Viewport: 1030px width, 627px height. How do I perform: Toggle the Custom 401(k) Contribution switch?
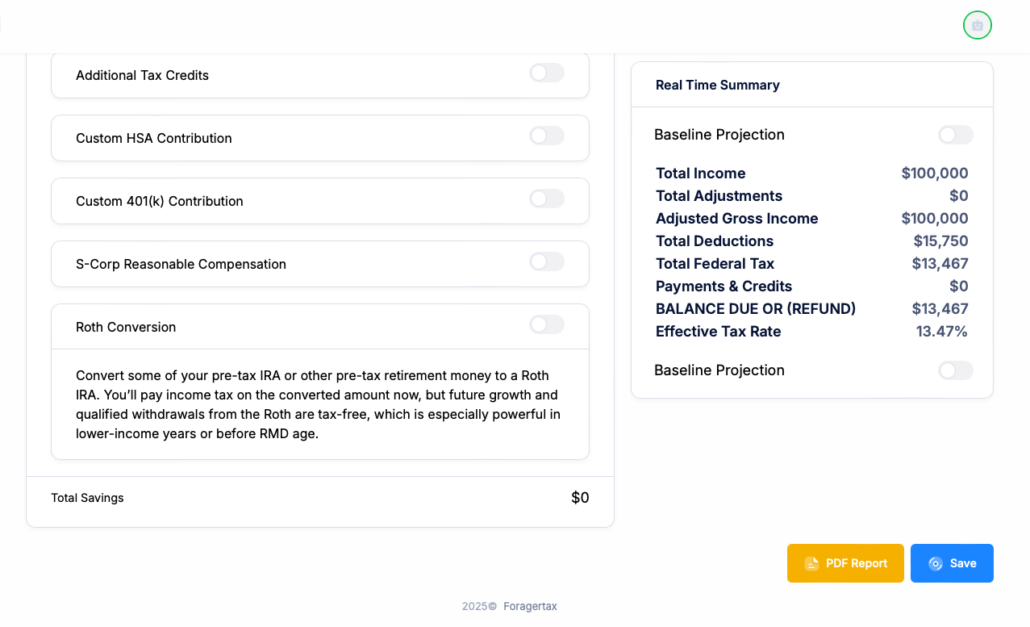547,199
